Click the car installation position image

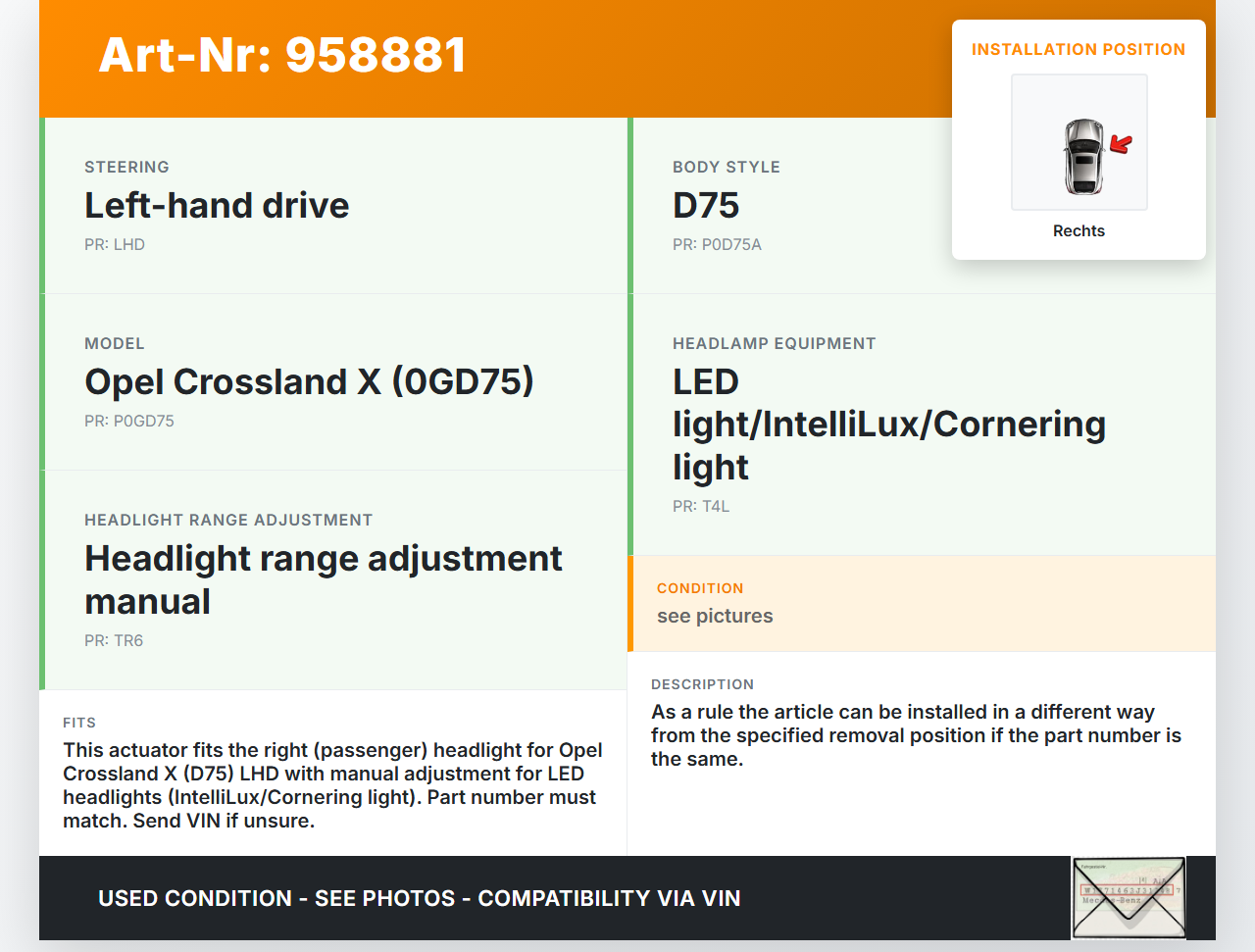pyautogui.click(x=1079, y=142)
